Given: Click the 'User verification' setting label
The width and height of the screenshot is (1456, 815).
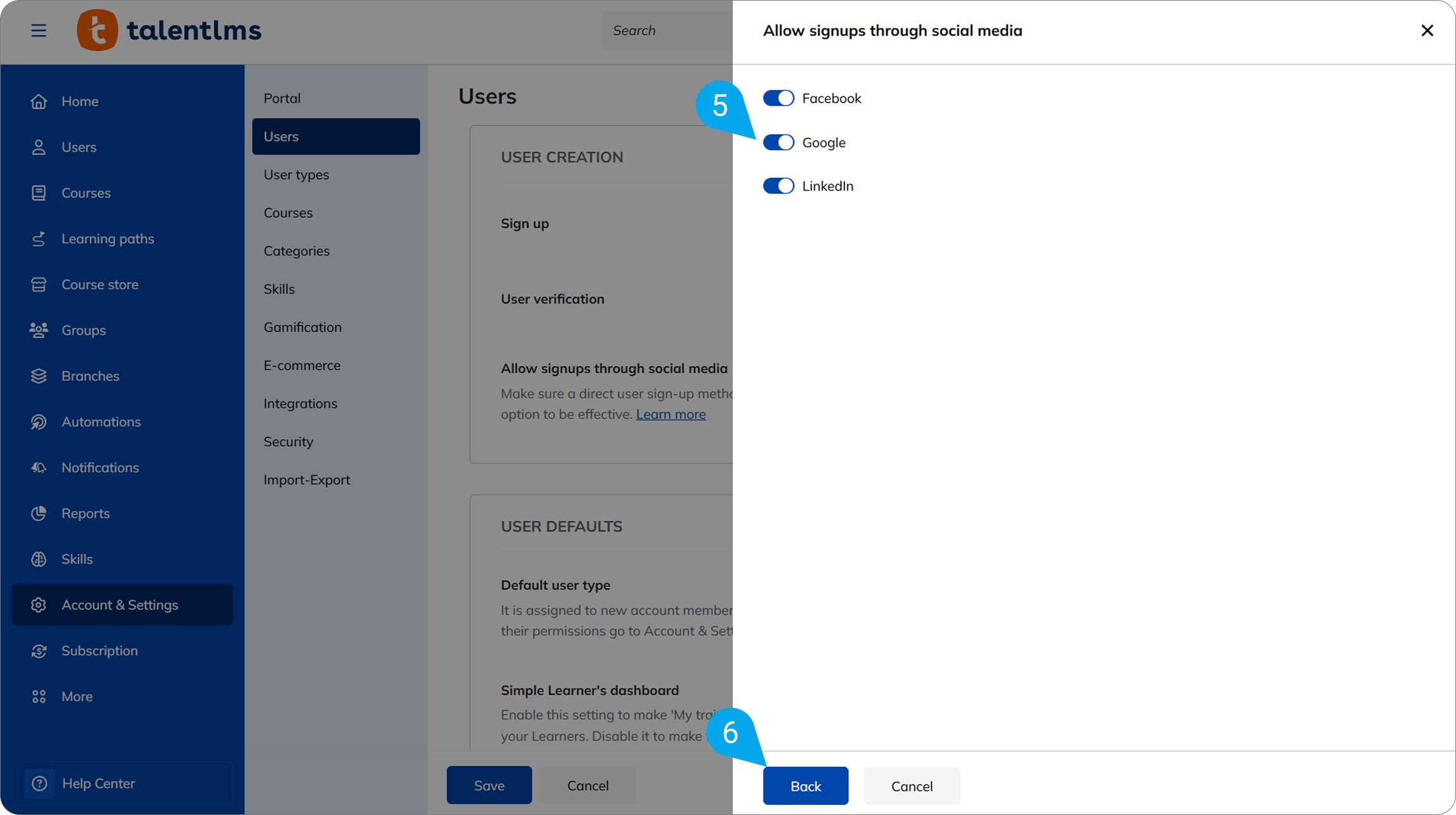Looking at the screenshot, I should [552, 299].
